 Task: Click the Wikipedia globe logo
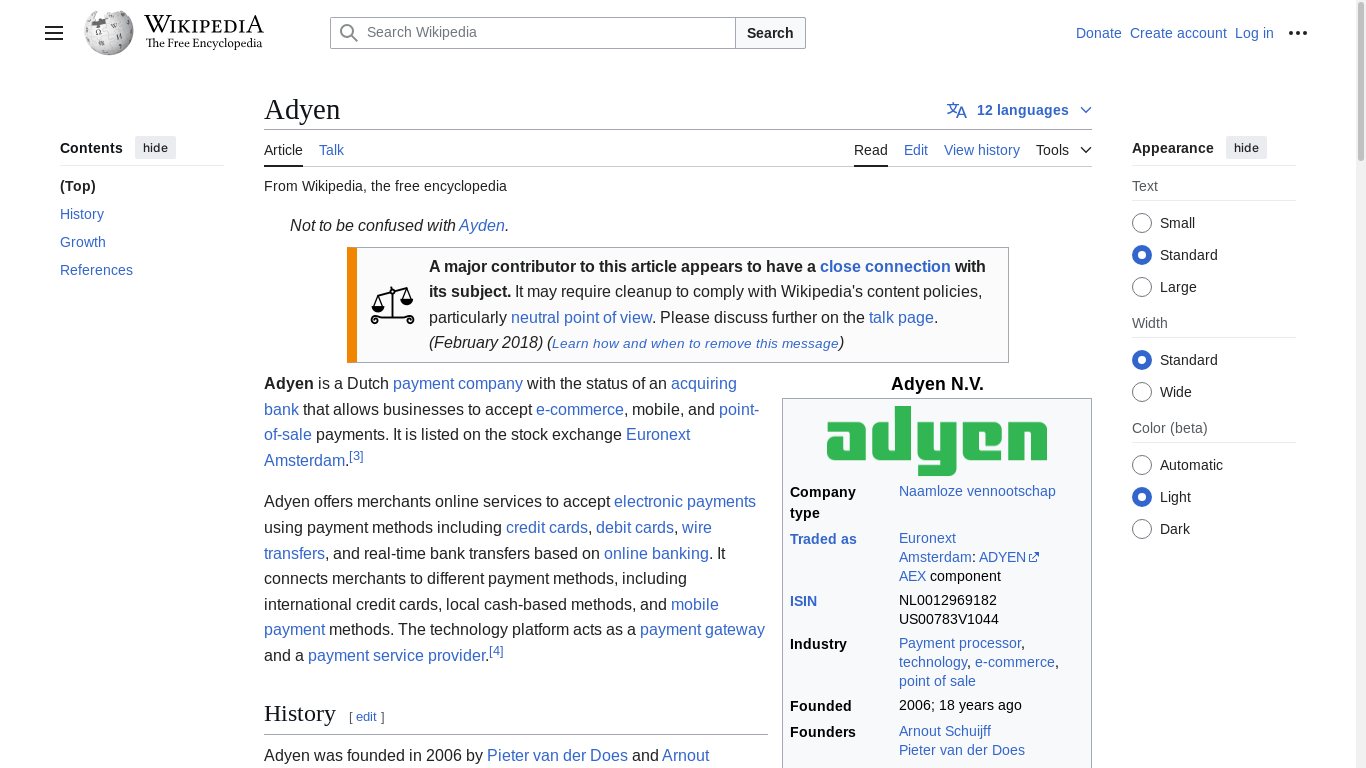[x=109, y=32]
